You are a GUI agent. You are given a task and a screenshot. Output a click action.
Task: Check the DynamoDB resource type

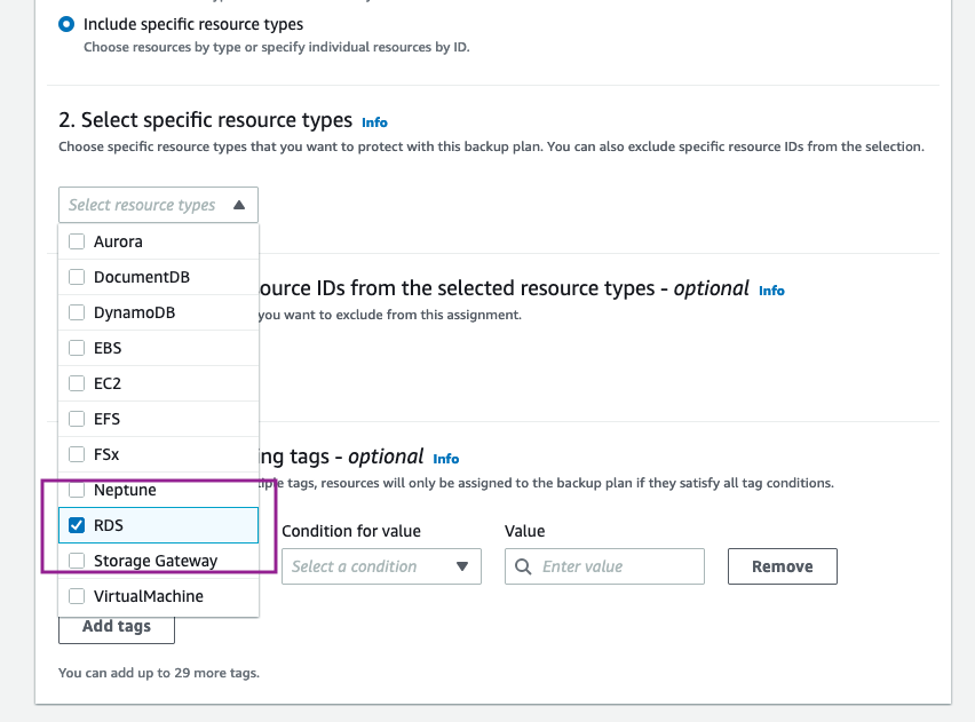coord(77,312)
